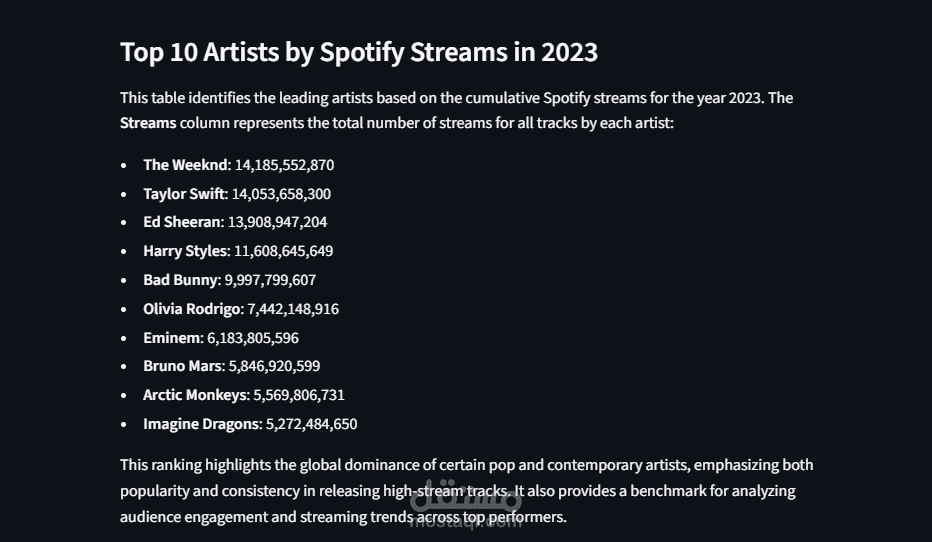
Task: Click The Weeknd's stream count 14,185,552,870
Action: click(x=284, y=165)
